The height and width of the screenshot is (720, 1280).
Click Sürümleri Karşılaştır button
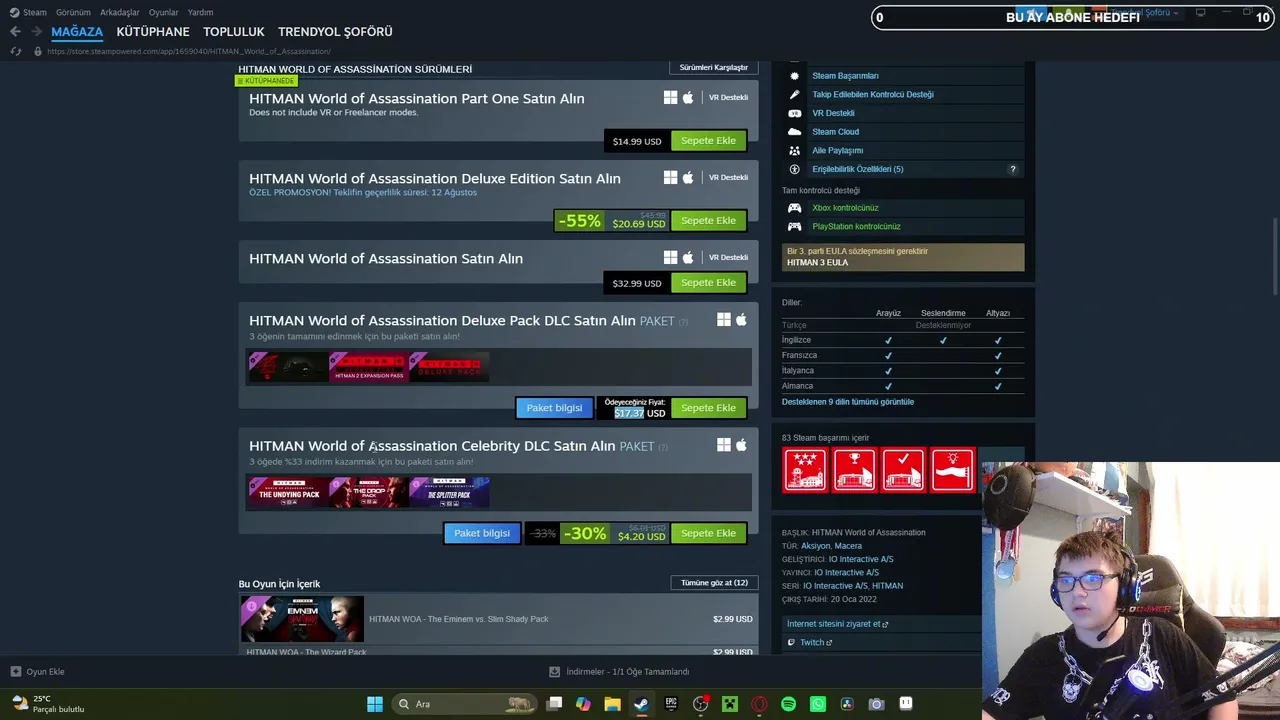click(714, 68)
